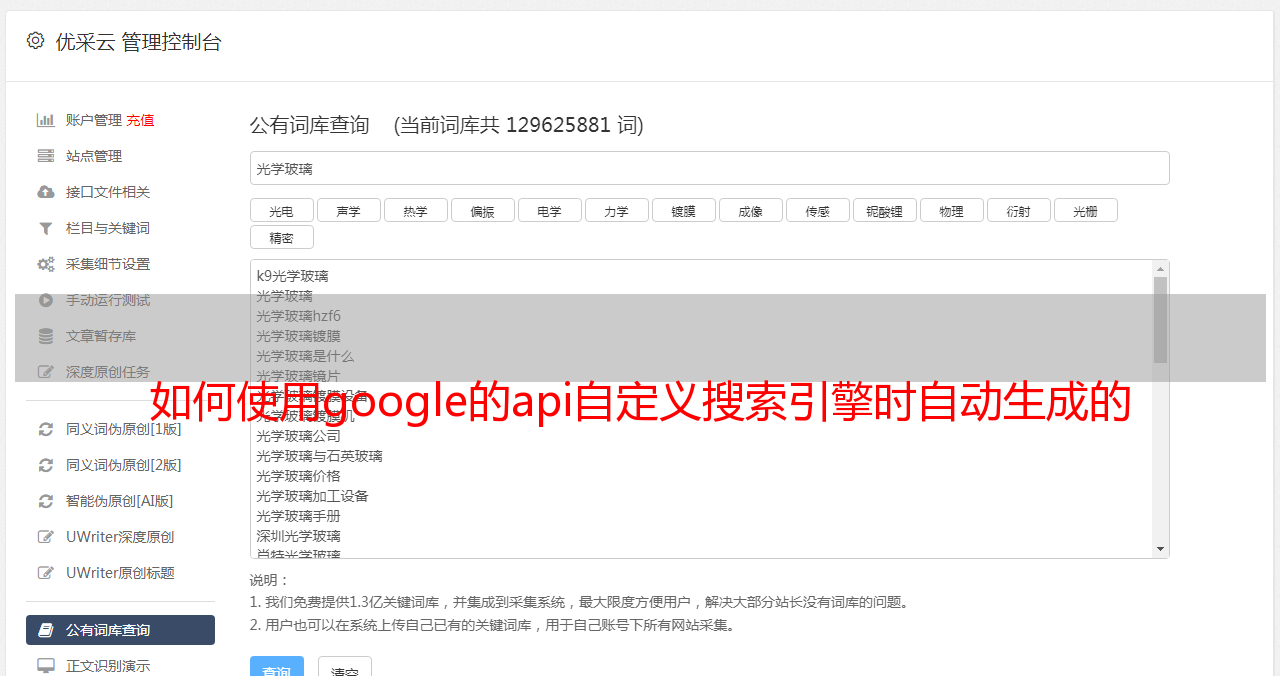Viewport: 1280px width, 676px height.
Task: Click the gears icon for 采集细节设置
Action: (45, 264)
